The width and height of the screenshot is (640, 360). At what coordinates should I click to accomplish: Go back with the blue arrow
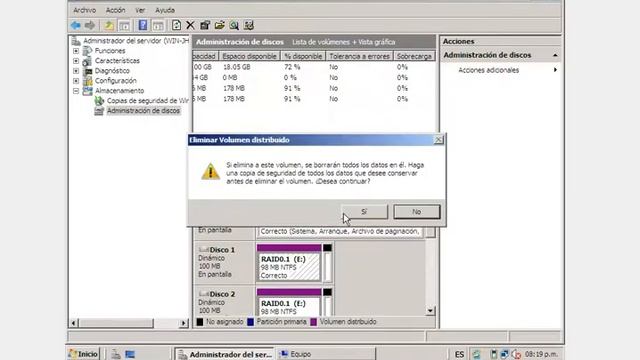(x=76, y=25)
